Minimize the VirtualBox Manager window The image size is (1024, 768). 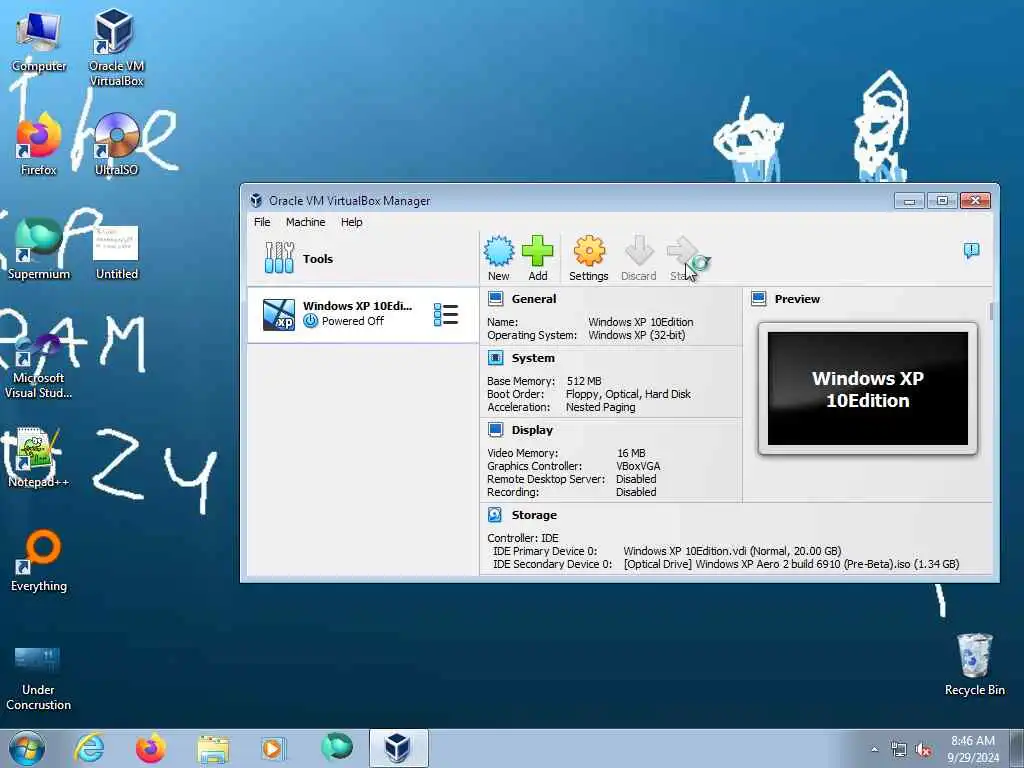click(909, 201)
